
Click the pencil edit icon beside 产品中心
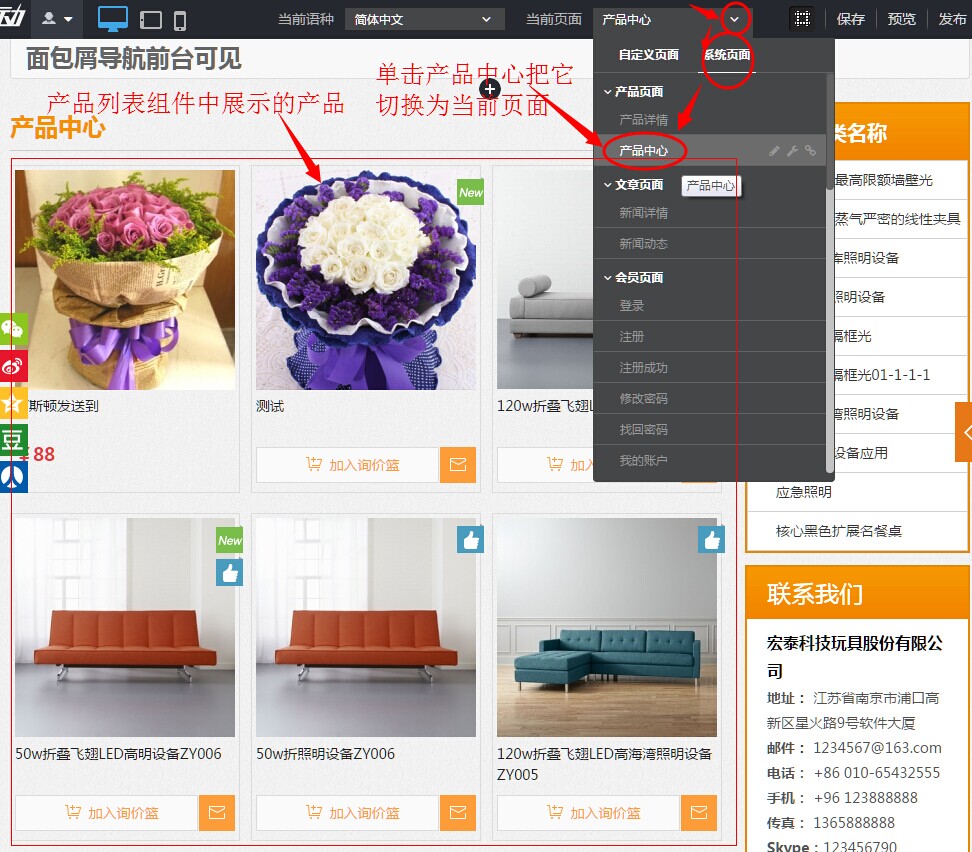tap(775, 150)
